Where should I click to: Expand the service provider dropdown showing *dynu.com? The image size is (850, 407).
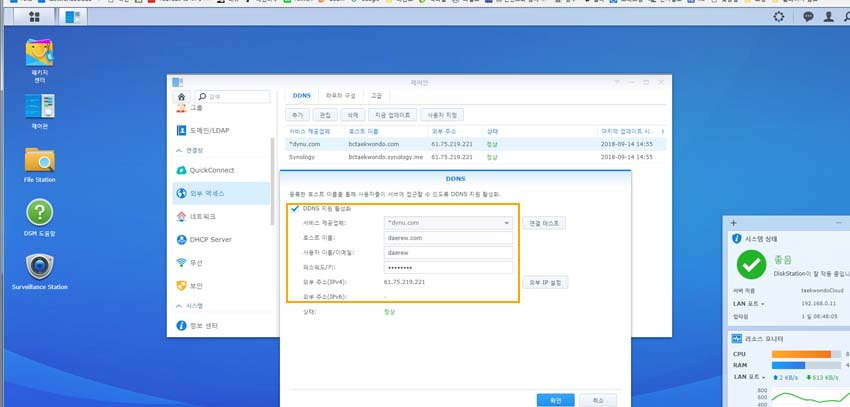pyautogui.click(x=447, y=223)
